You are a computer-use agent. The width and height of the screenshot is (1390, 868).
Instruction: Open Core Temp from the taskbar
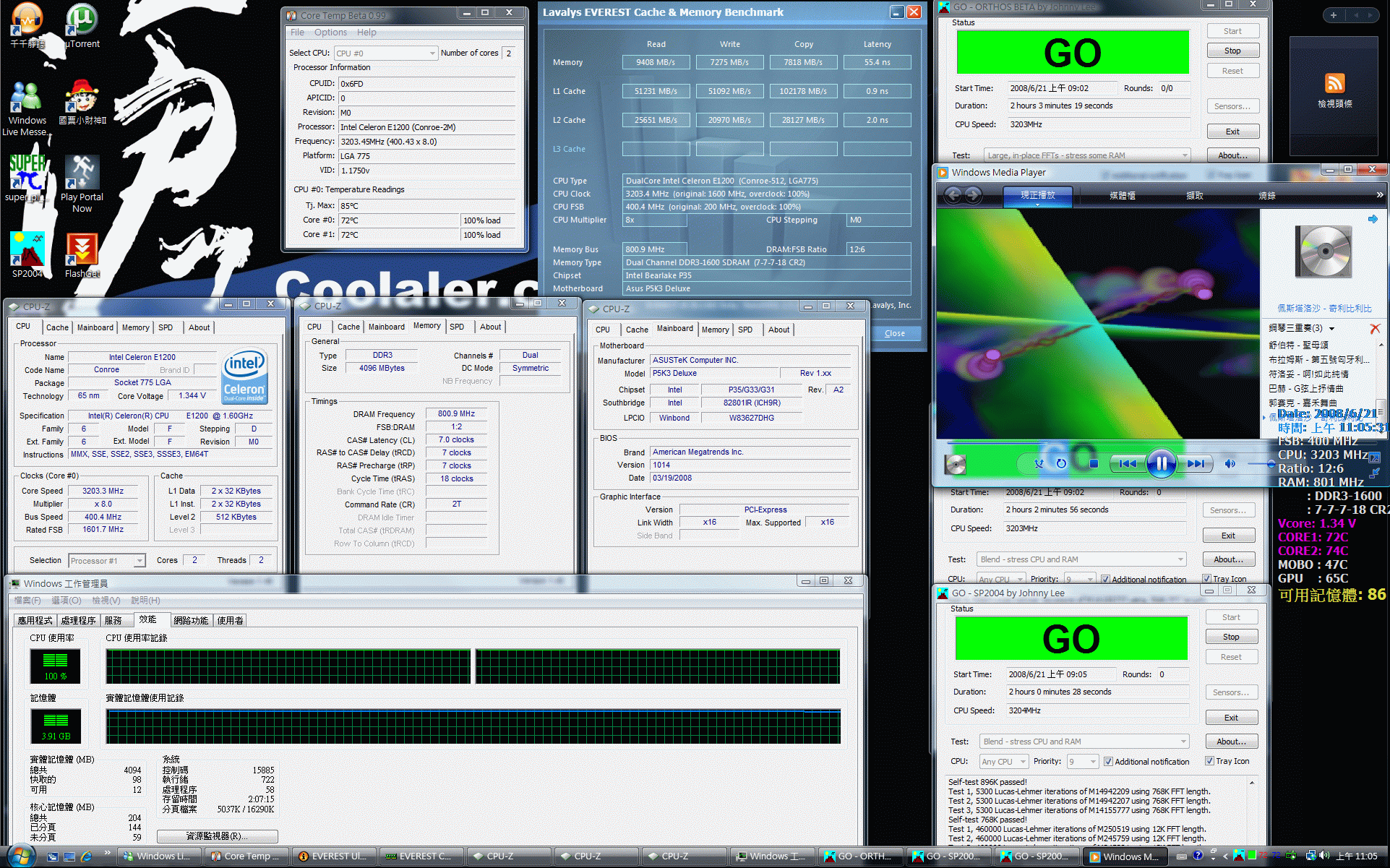246,856
